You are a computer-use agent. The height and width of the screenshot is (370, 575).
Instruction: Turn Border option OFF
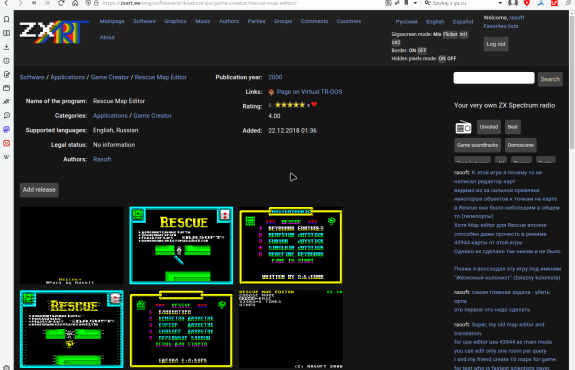tap(422, 50)
